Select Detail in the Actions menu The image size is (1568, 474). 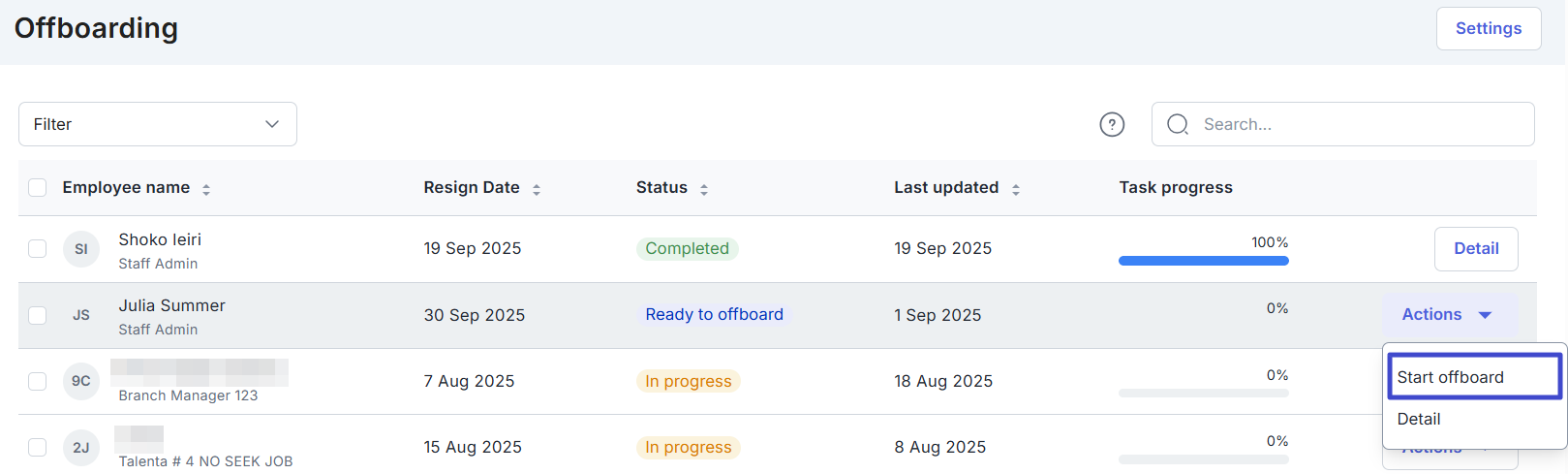click(1419, 419)
